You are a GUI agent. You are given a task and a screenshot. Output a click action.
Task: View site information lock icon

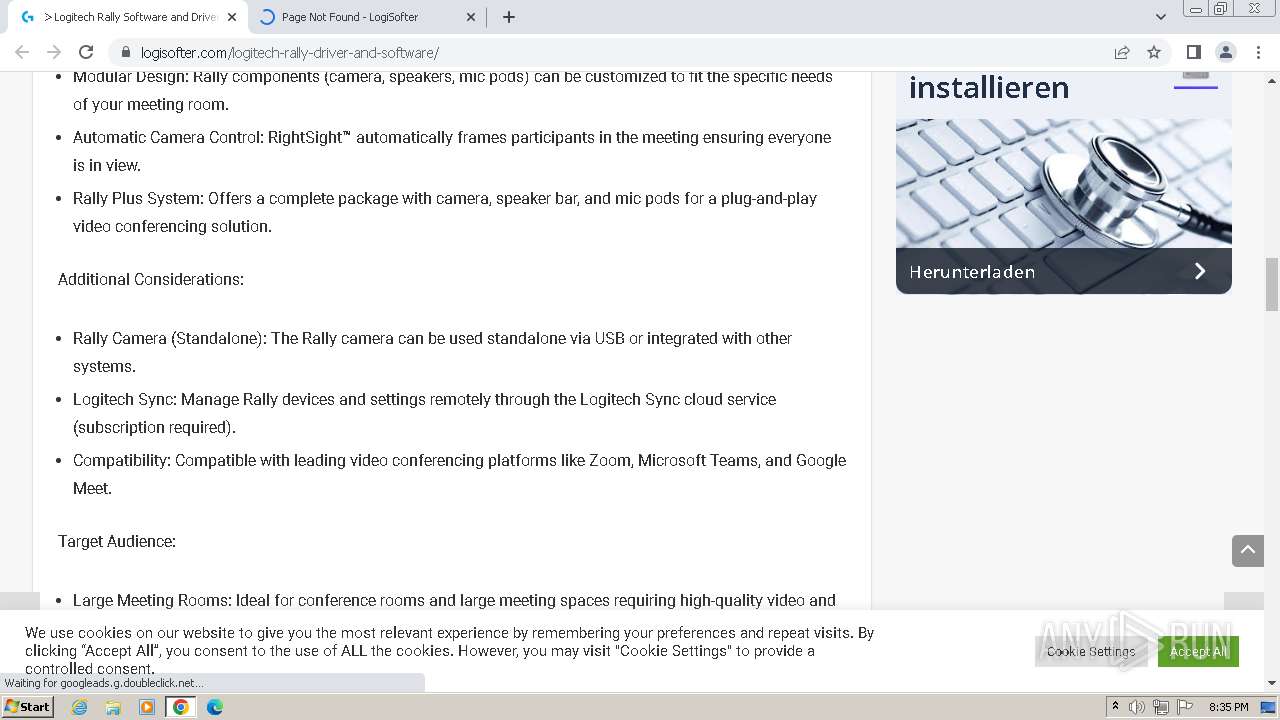(125, 52)
